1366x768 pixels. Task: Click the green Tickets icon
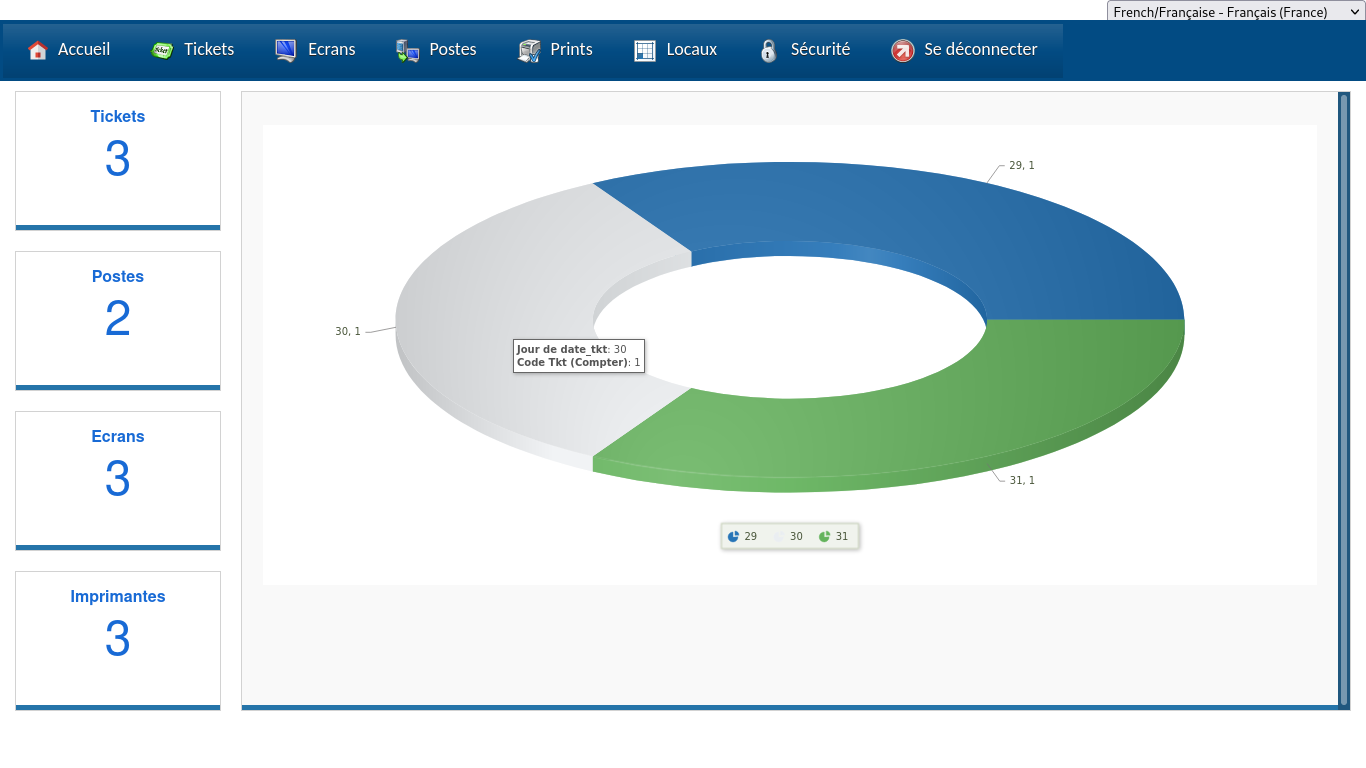click(x=162, y=50)
